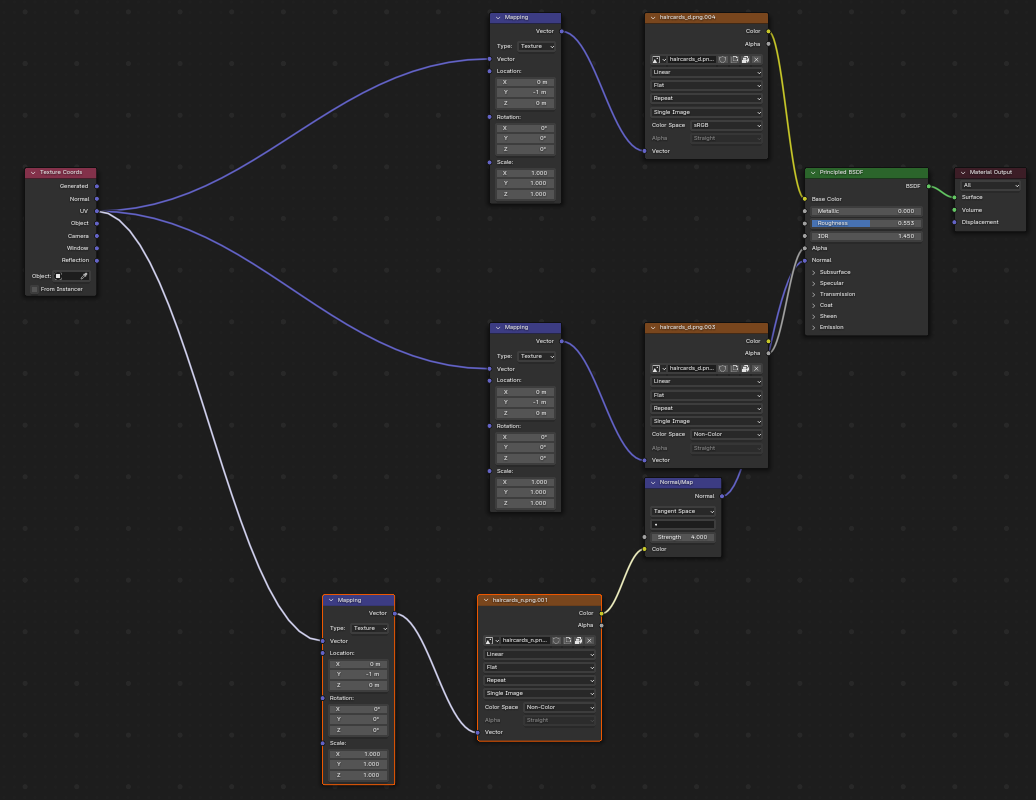Screen dimensions: 1036x800
Task: Toggle fake user shield on haircards_n.png.001
Action: [x=556, y=640]
